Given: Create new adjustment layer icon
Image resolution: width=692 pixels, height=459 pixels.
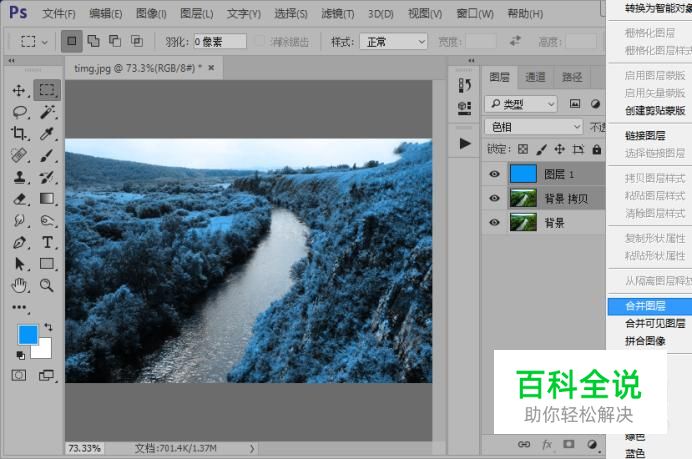Looking at the screenshot, I should pos(592,444).
